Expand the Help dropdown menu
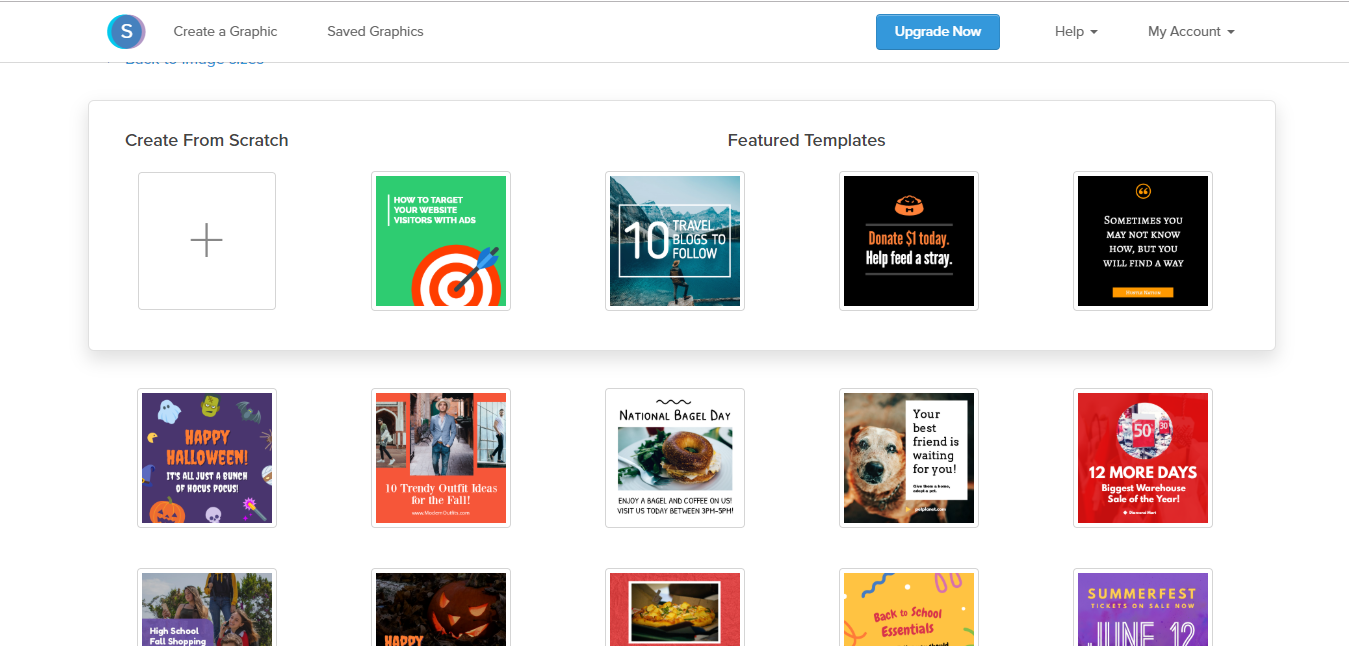 tap(1076, 32)
